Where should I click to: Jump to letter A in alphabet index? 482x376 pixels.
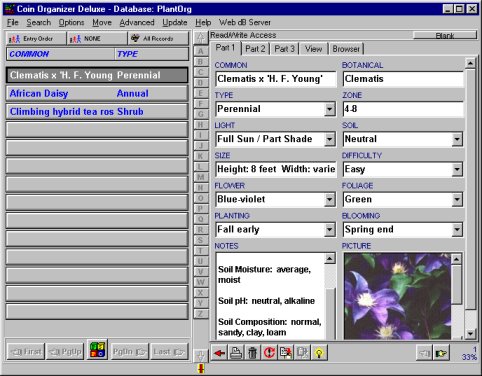200,51
